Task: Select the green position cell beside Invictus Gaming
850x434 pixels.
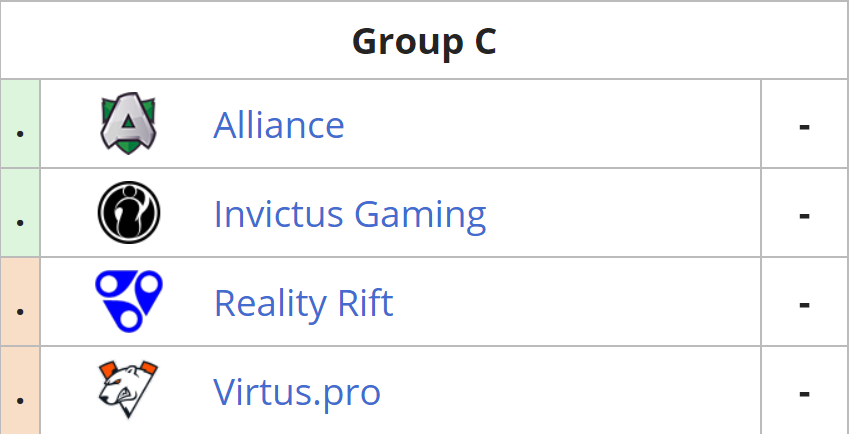Action: click(20, 212)
